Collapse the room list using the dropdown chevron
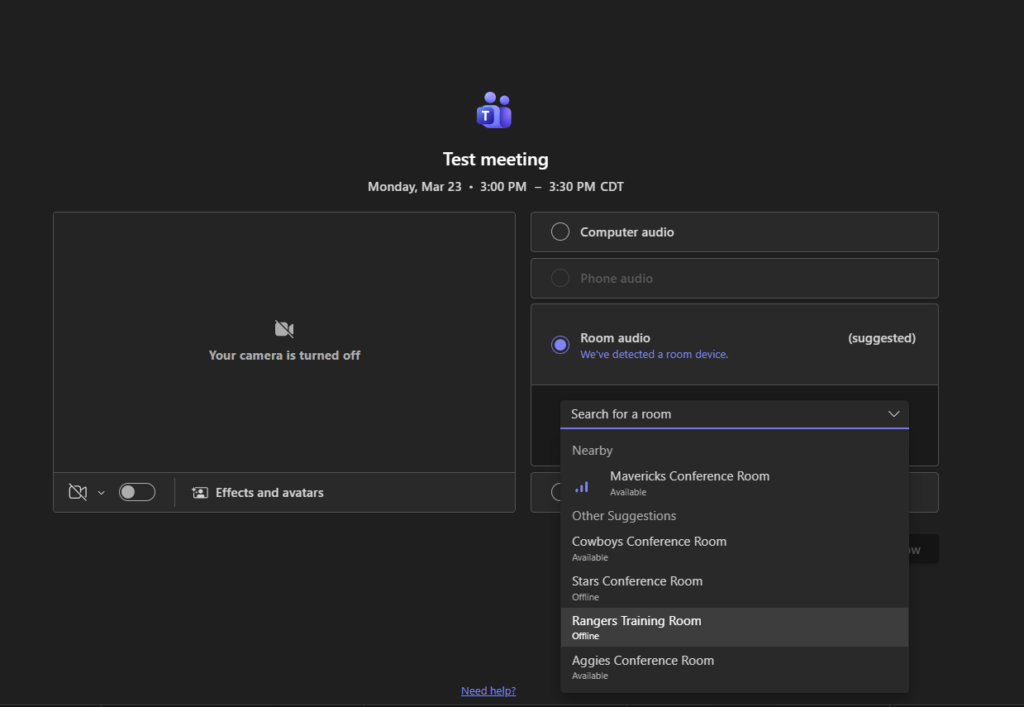Viewport: 1024px width, 707px height. pos(893,414)
